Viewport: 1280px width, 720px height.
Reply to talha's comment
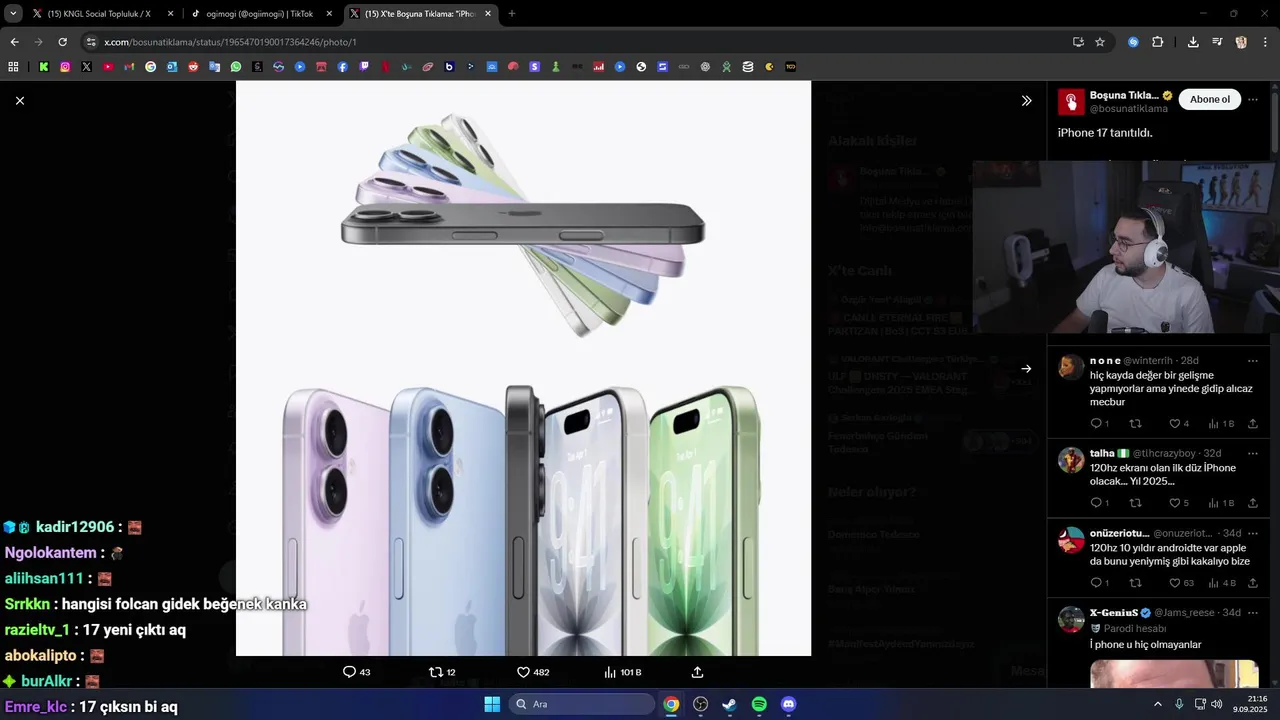click(x=1099, y=503)
